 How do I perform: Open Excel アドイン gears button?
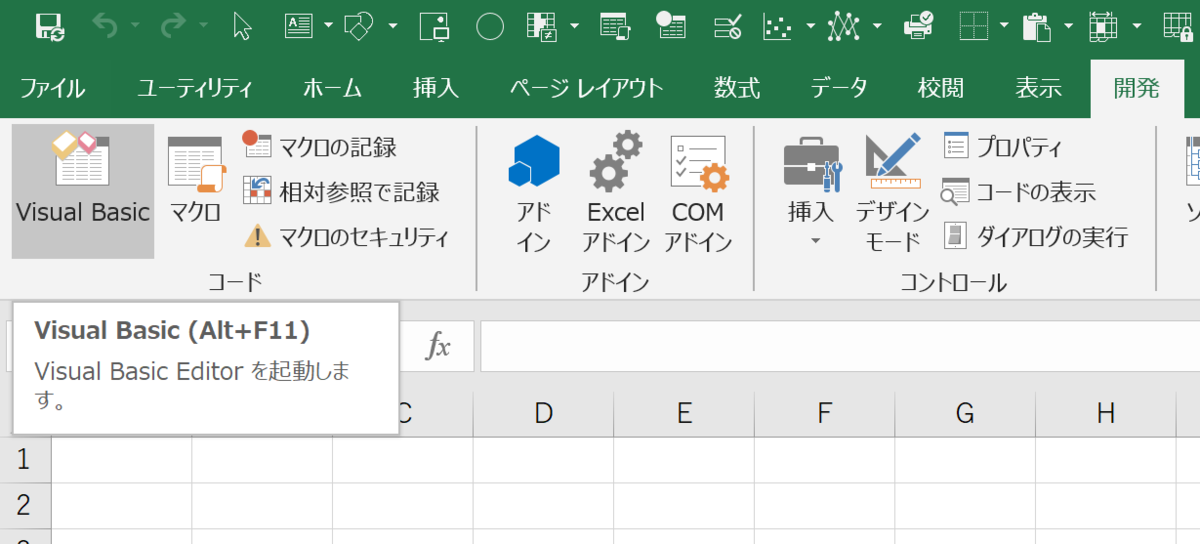click(616, 191)
